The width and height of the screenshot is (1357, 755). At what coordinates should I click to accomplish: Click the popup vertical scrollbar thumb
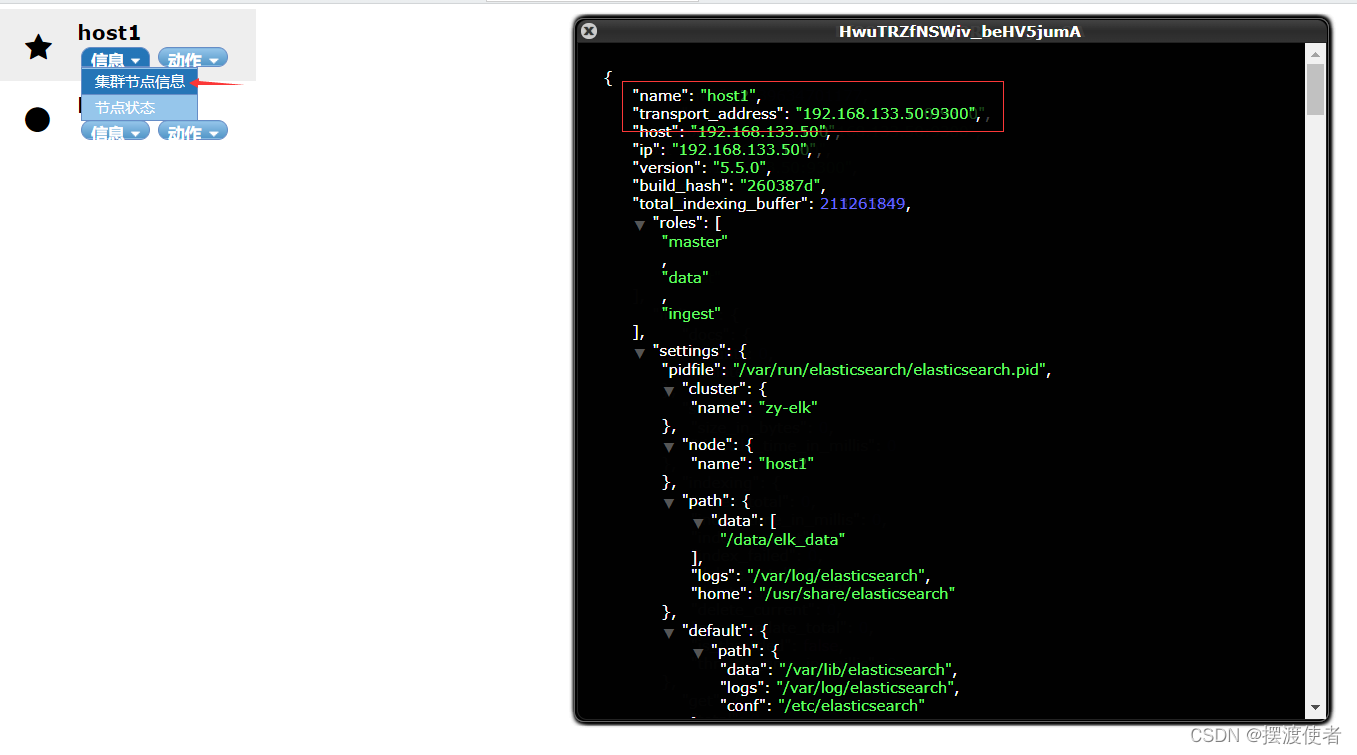1315,90
